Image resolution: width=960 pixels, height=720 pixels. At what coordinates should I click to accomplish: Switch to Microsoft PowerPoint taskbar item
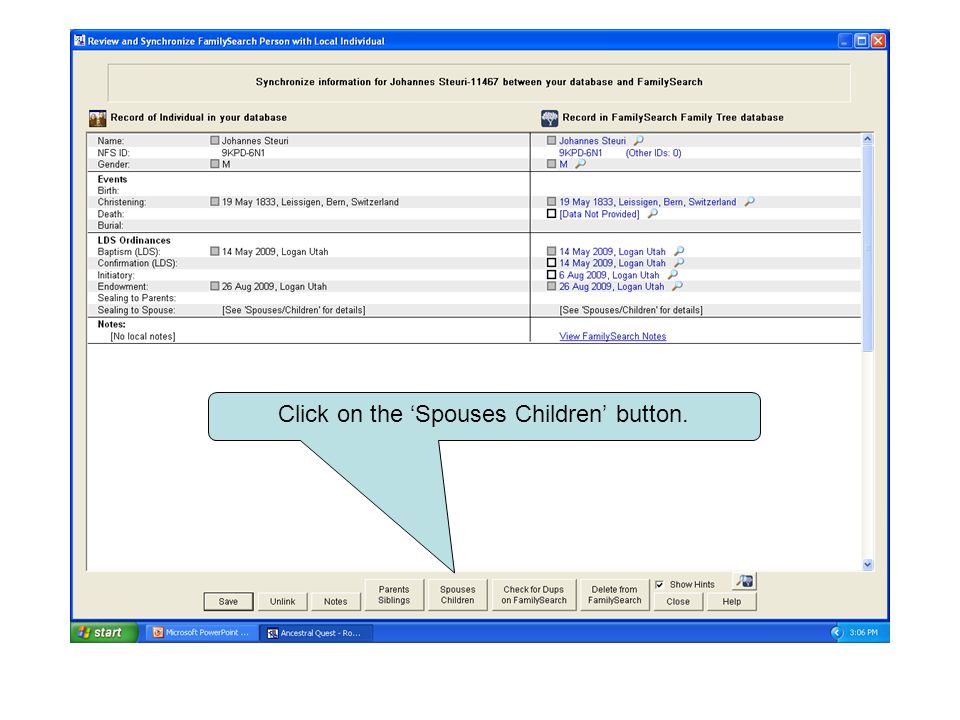point(201,632)
